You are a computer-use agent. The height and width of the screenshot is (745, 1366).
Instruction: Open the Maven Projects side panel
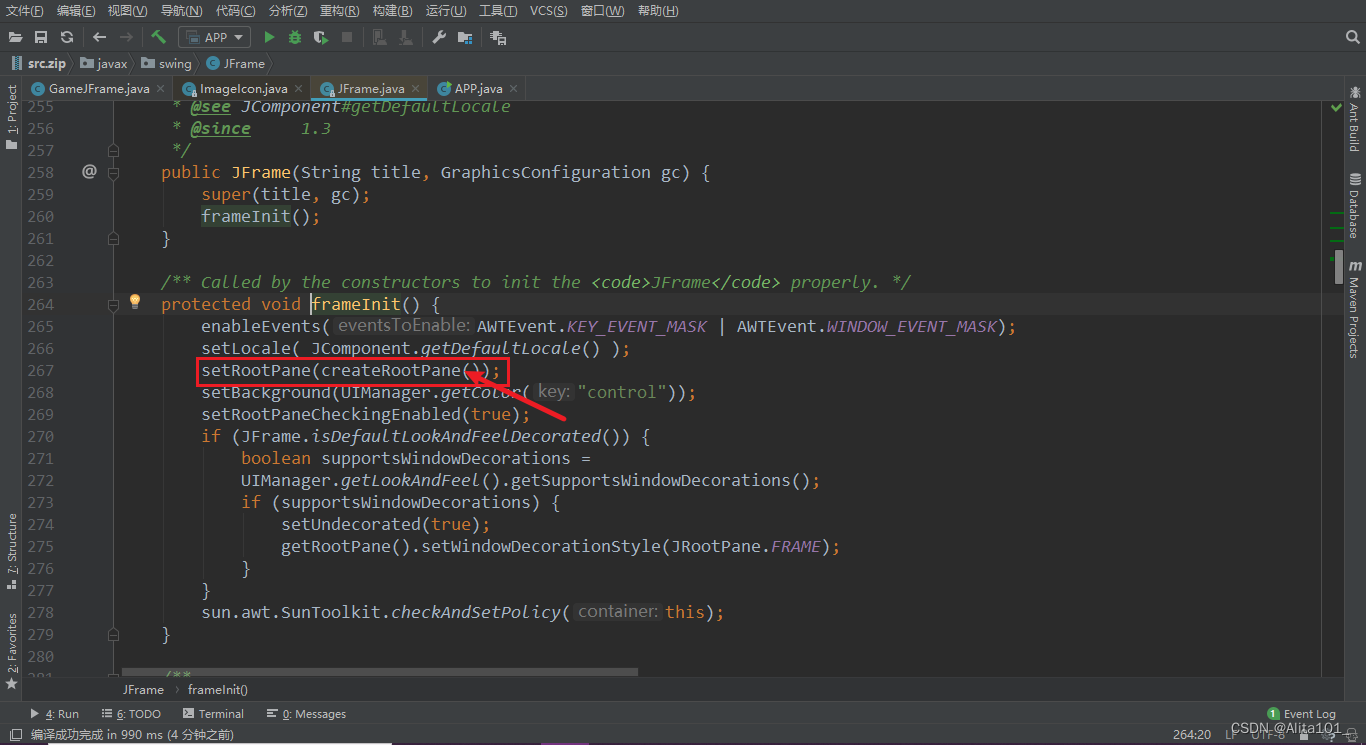(1354, 309)
